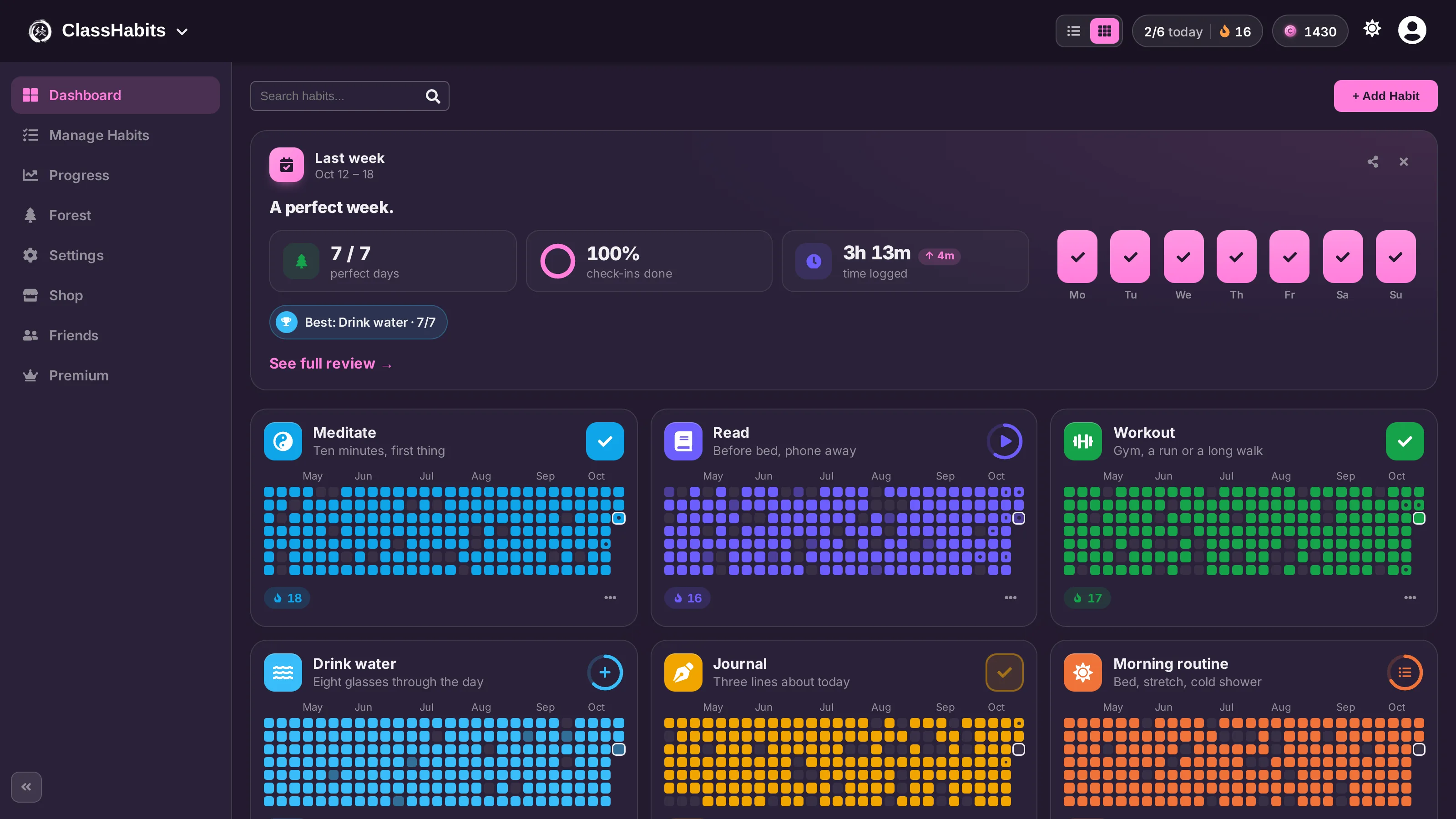Open Settings from the sidebar

pyautogui.click(x=115, y=255)
